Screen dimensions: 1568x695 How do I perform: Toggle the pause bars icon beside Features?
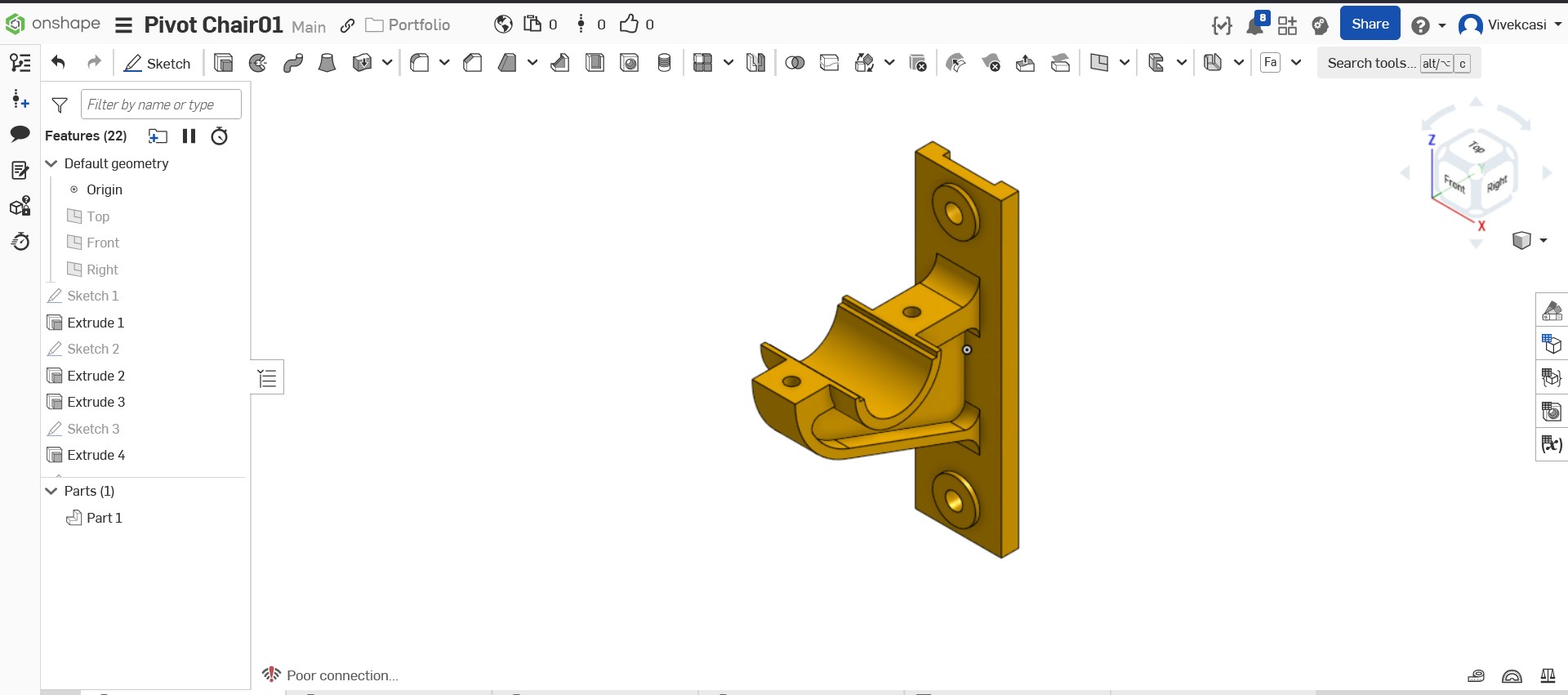click(189, 136)
